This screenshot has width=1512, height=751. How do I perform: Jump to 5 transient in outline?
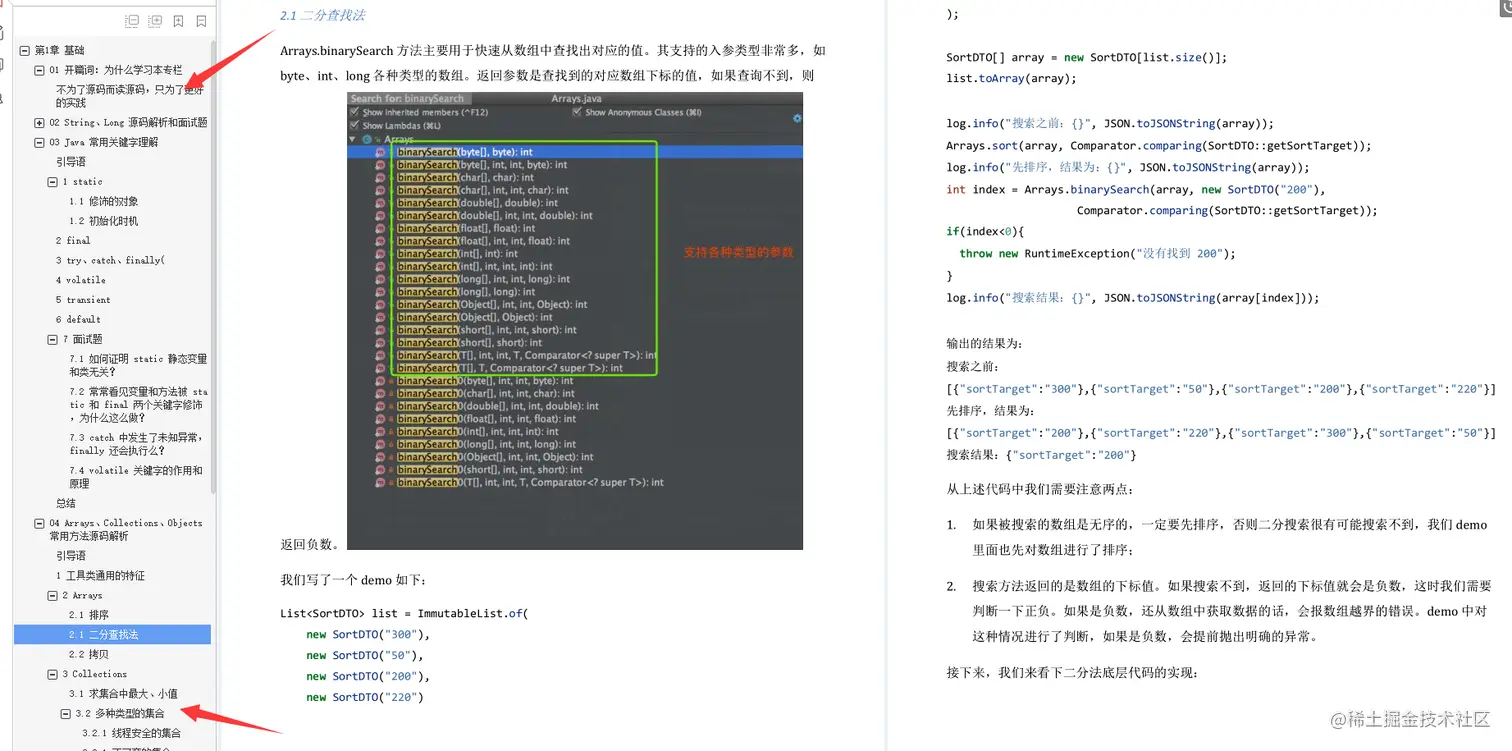coord(83,300)
